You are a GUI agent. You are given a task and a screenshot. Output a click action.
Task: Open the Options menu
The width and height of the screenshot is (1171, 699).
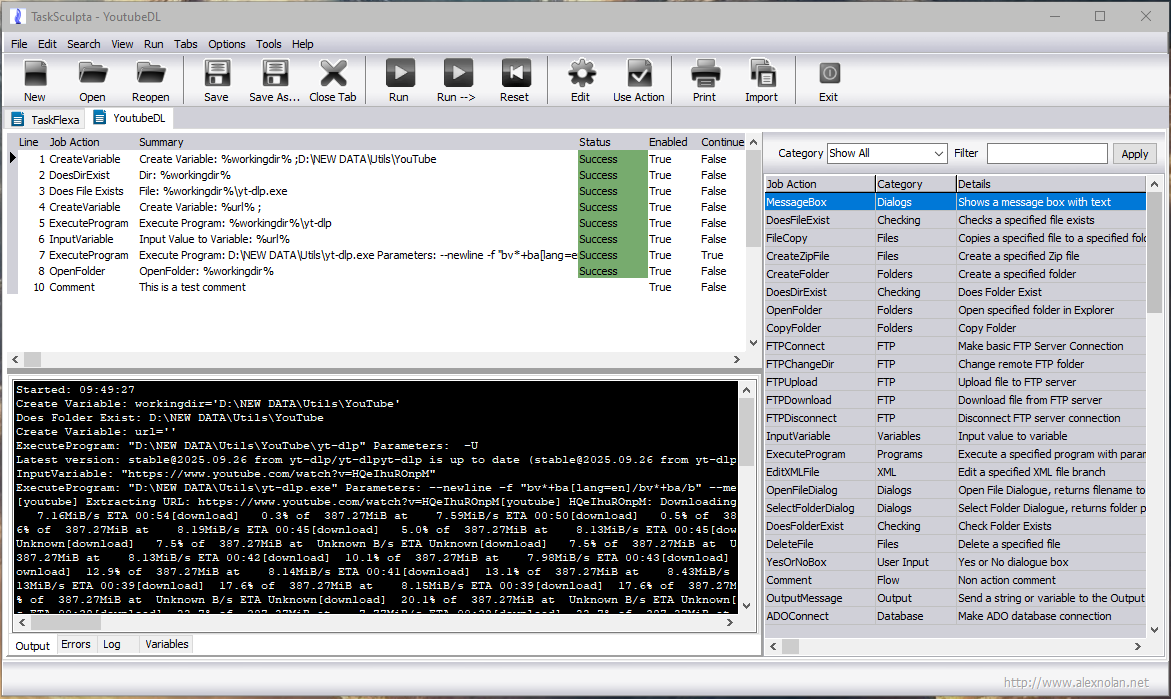coord(226,44)
